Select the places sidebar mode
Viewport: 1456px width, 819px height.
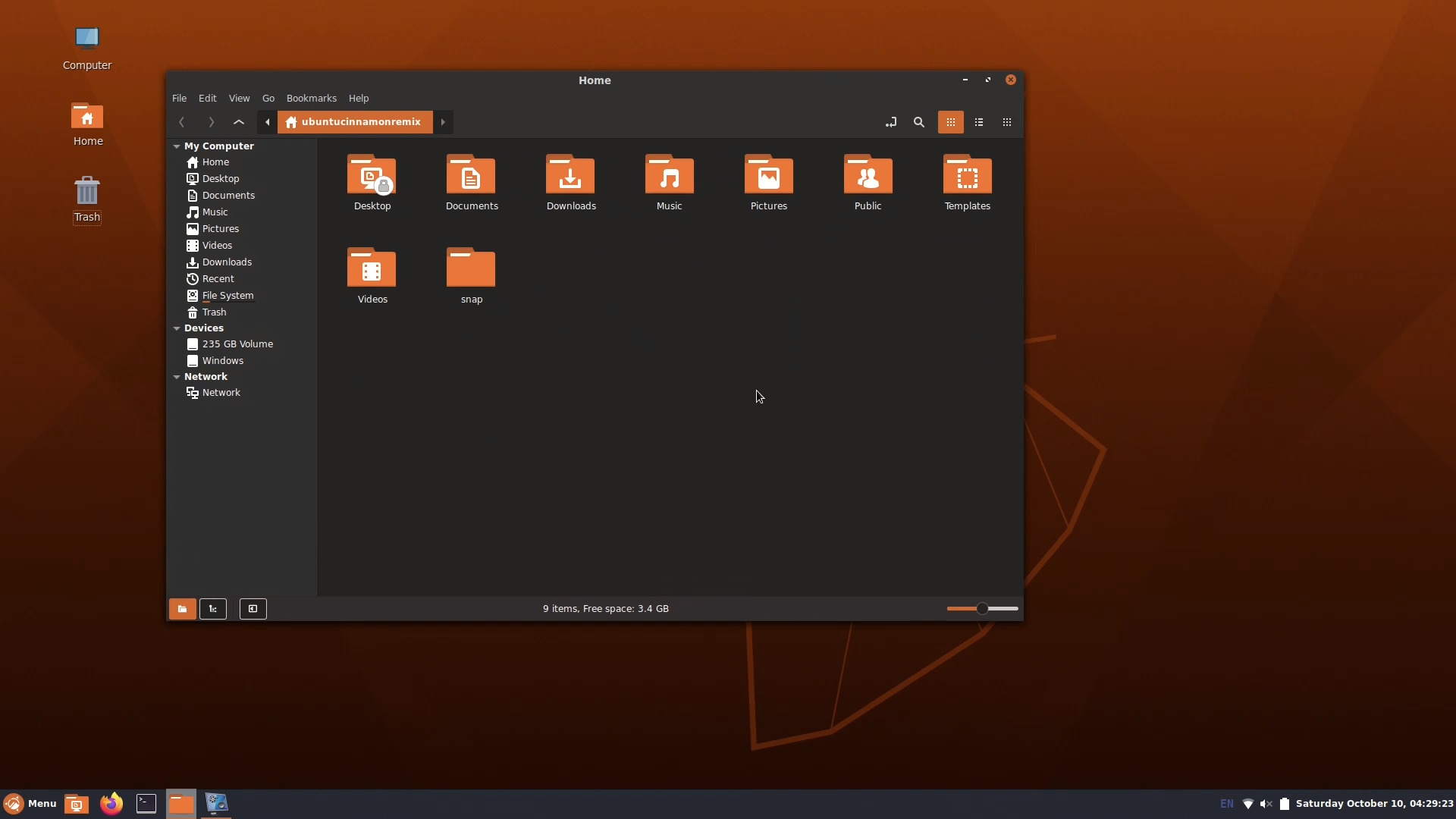(x=182, y=609)
